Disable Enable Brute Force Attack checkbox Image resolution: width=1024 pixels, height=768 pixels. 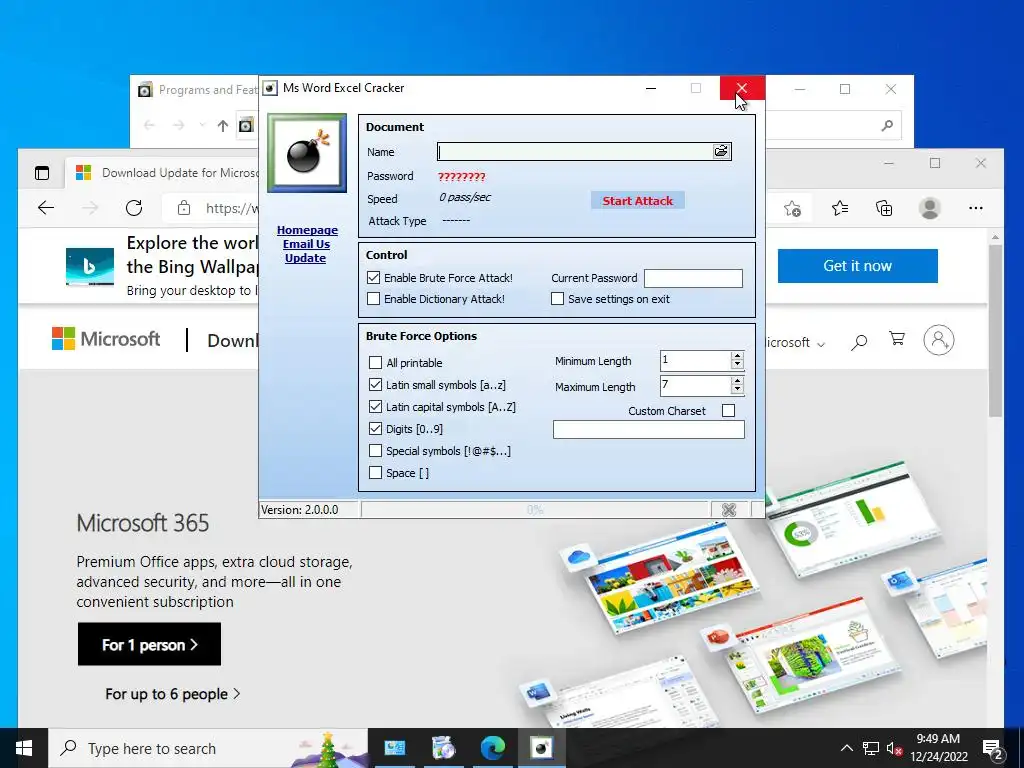click(x=374, y=278)
